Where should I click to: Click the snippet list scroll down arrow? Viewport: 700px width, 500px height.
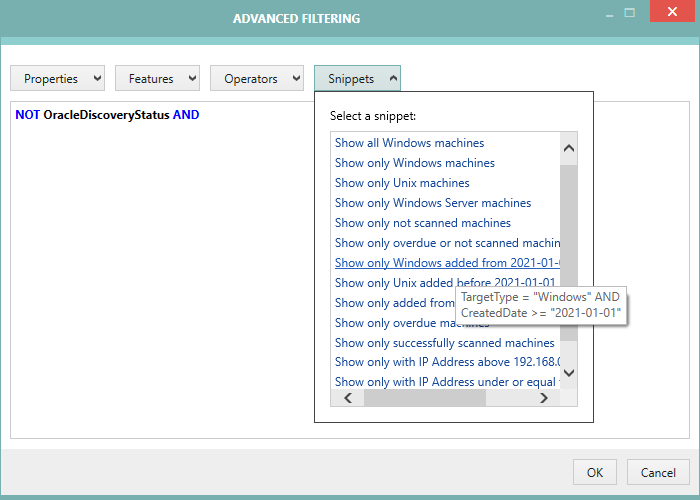[x=569, y=373]
